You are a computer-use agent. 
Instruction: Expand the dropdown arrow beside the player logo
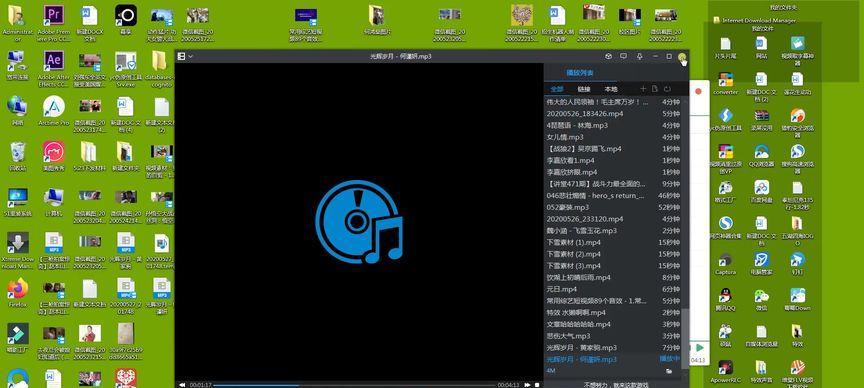[190, 56]
